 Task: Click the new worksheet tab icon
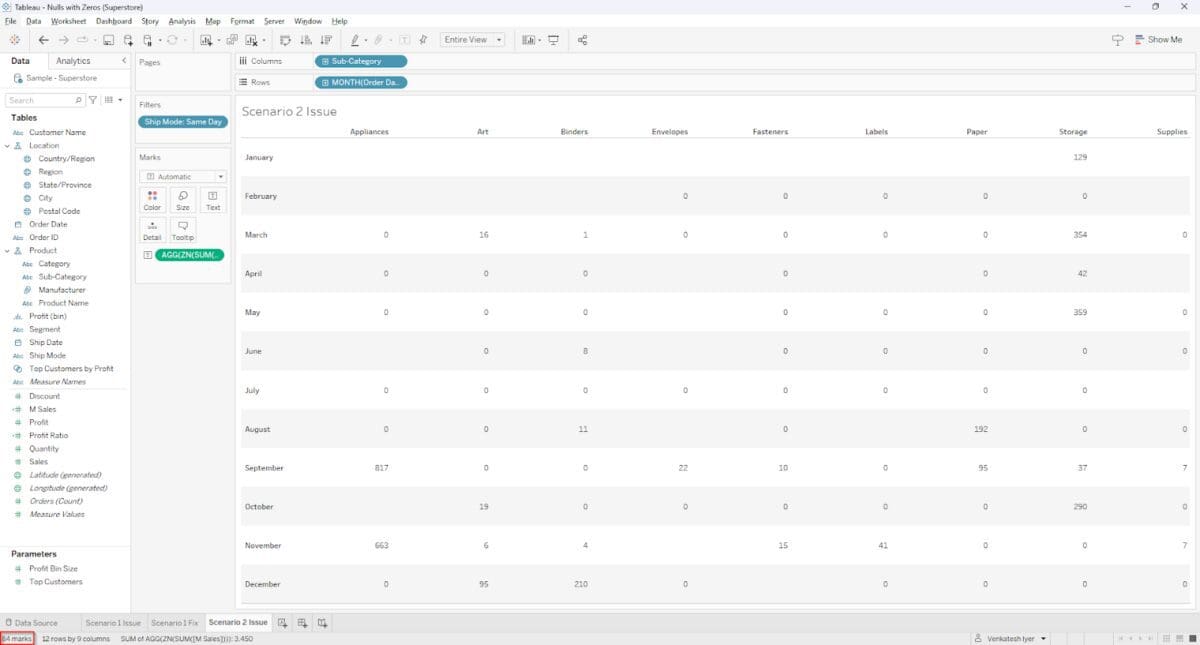[x=283, y=623]
